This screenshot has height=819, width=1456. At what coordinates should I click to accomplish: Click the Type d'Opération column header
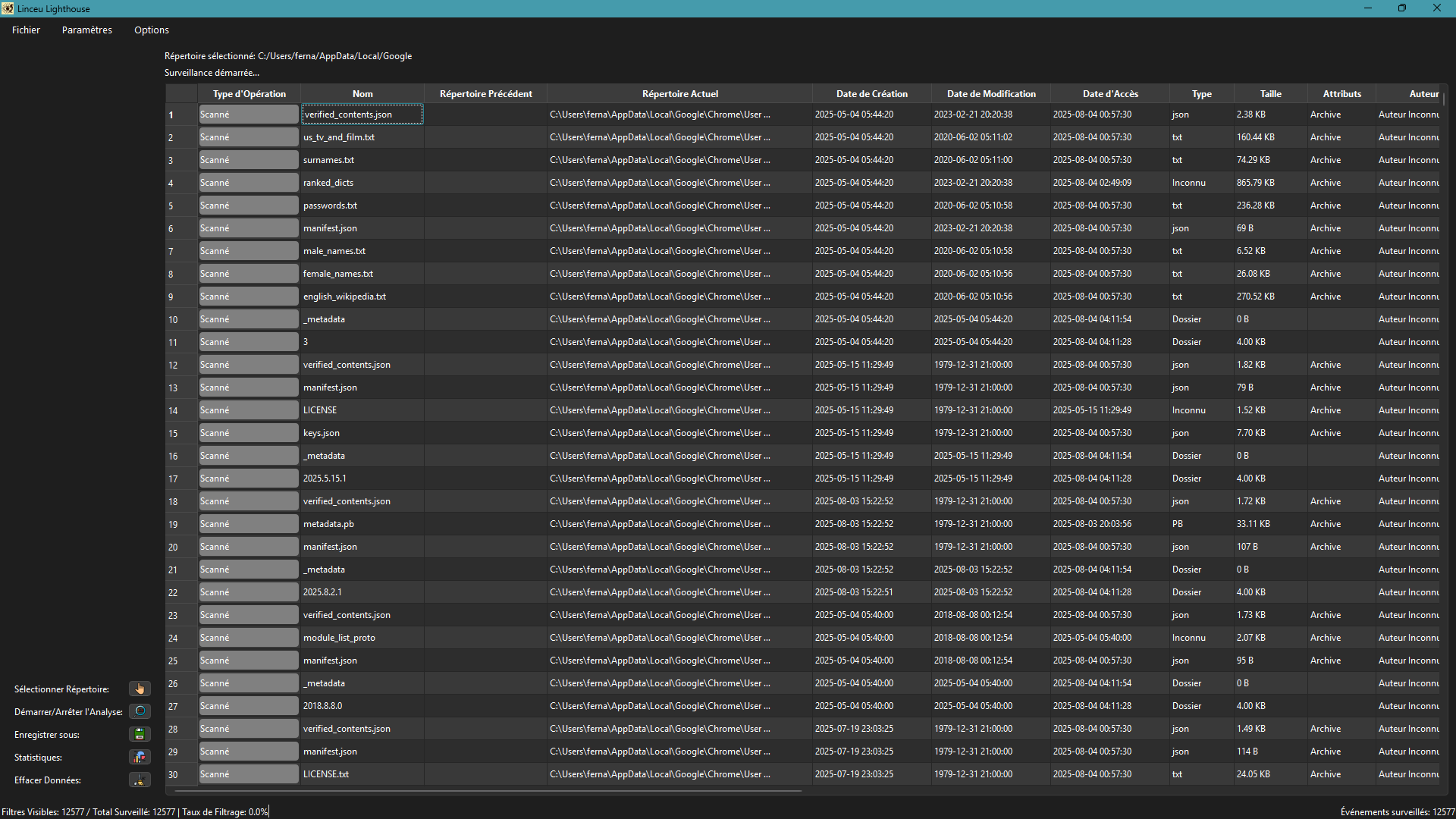point(249,94)
